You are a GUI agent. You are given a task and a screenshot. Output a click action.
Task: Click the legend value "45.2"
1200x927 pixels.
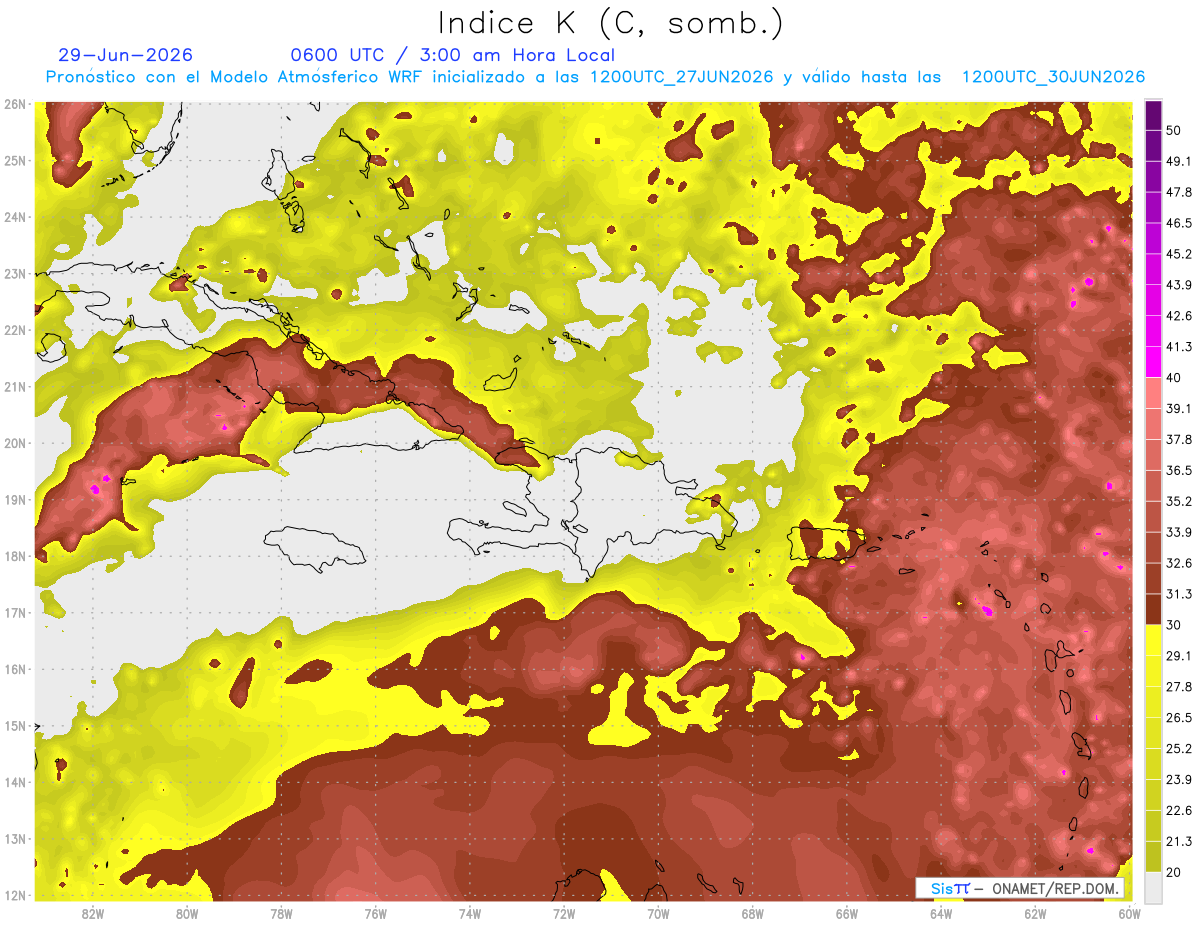1179,253
